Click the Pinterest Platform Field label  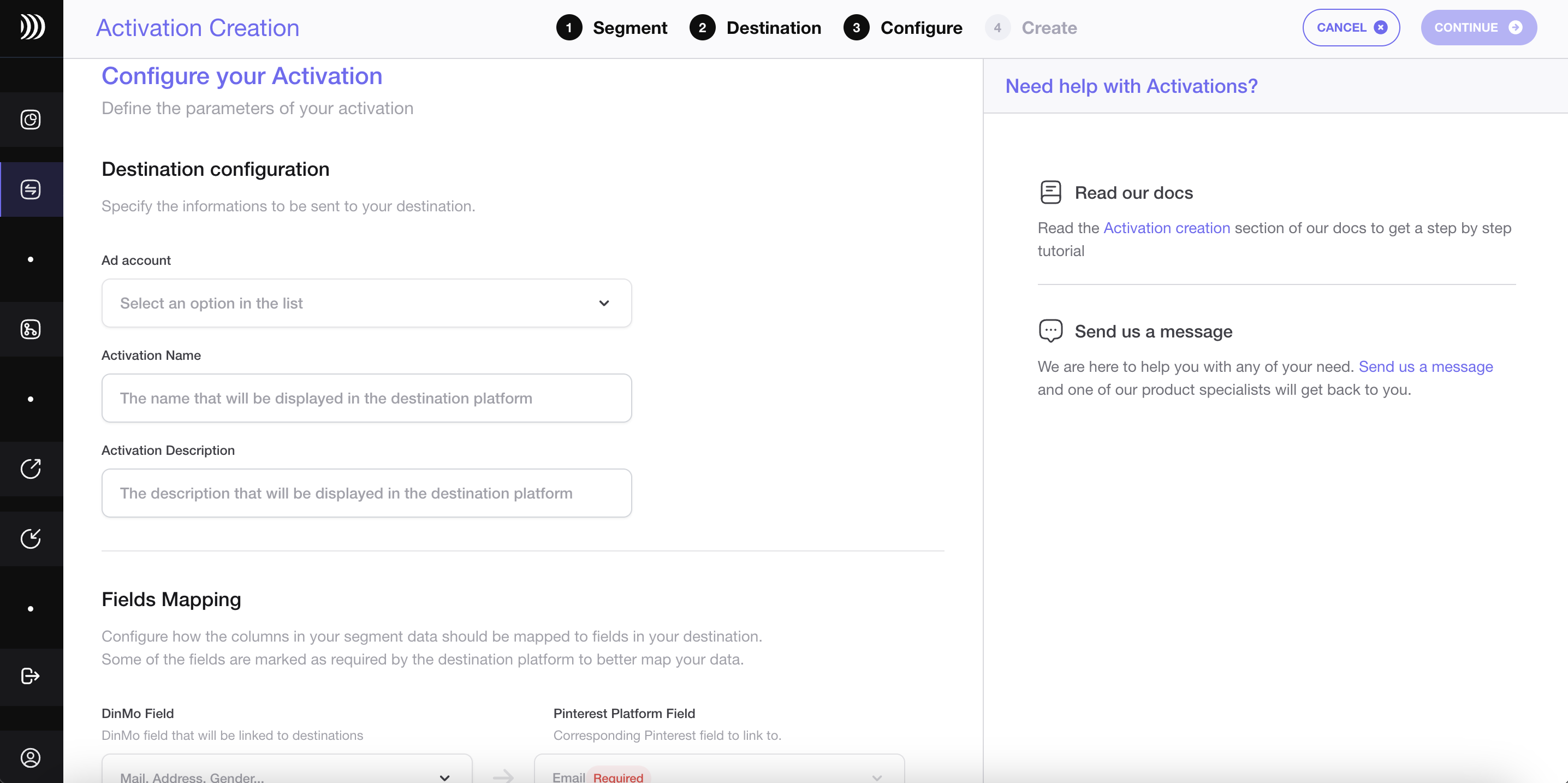tap(624, 713)
